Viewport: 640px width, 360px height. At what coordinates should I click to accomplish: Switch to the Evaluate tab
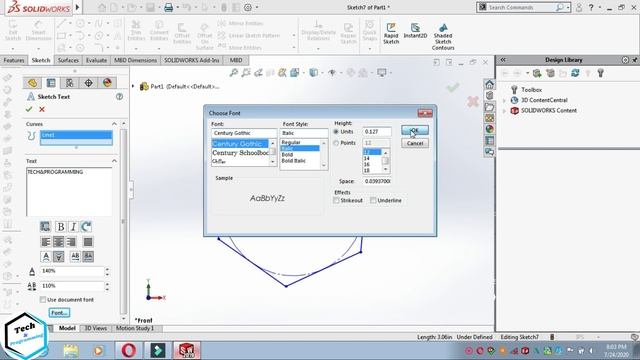coord(96,60)
